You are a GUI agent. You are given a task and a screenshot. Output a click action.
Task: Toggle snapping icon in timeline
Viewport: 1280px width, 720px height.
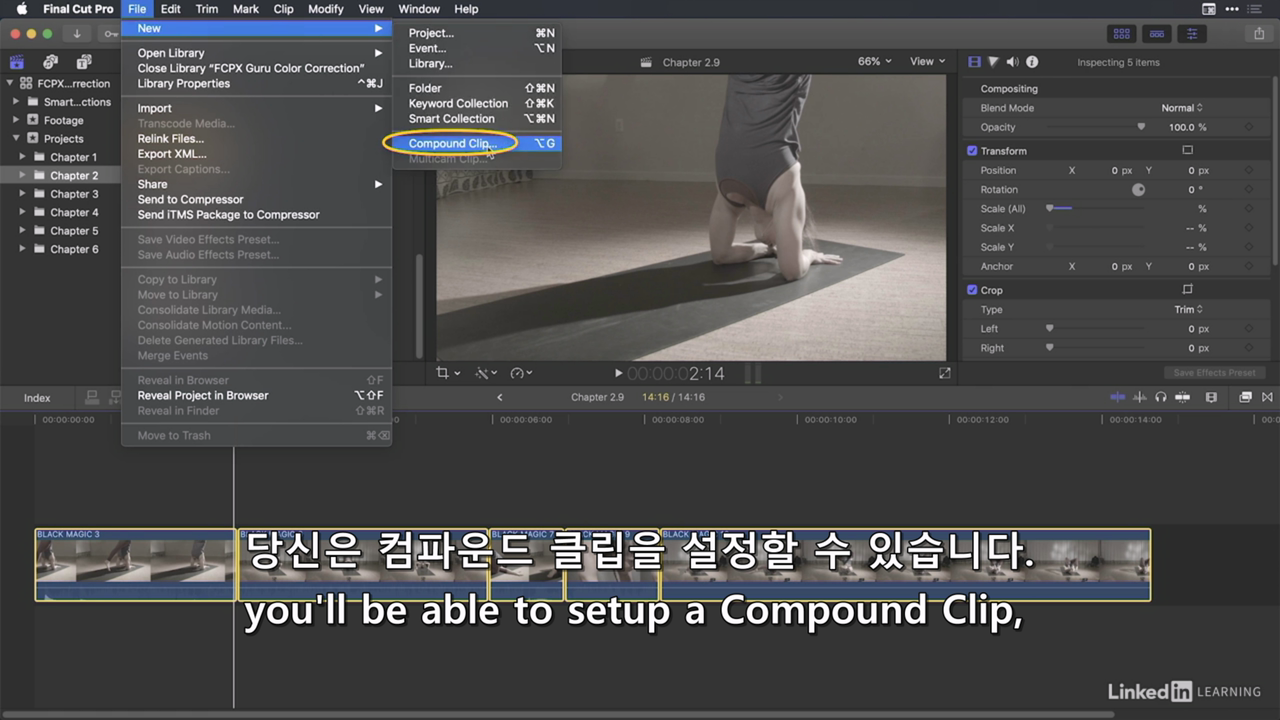pos(1182,397)
